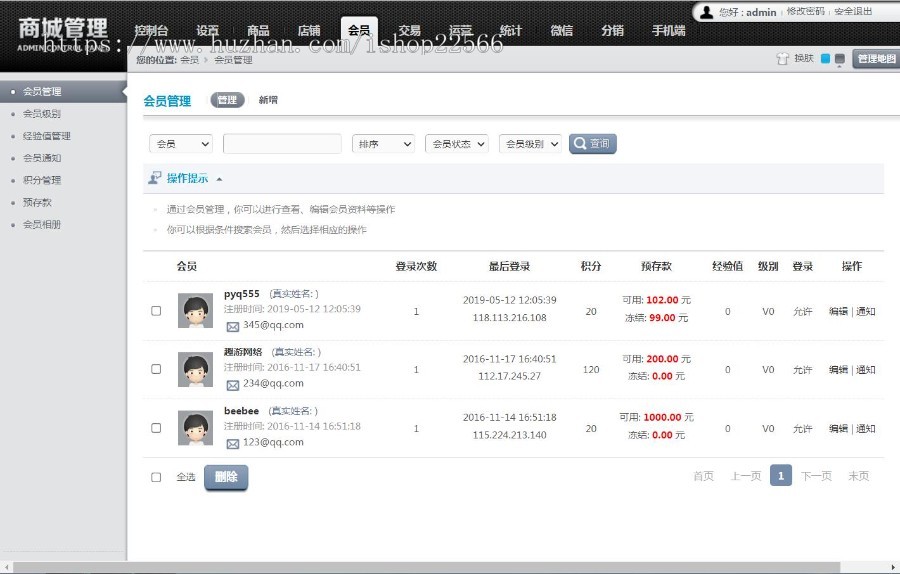Click the email icon beside 123@qq.com
This screenshot has height=574, width=900.
232,443
